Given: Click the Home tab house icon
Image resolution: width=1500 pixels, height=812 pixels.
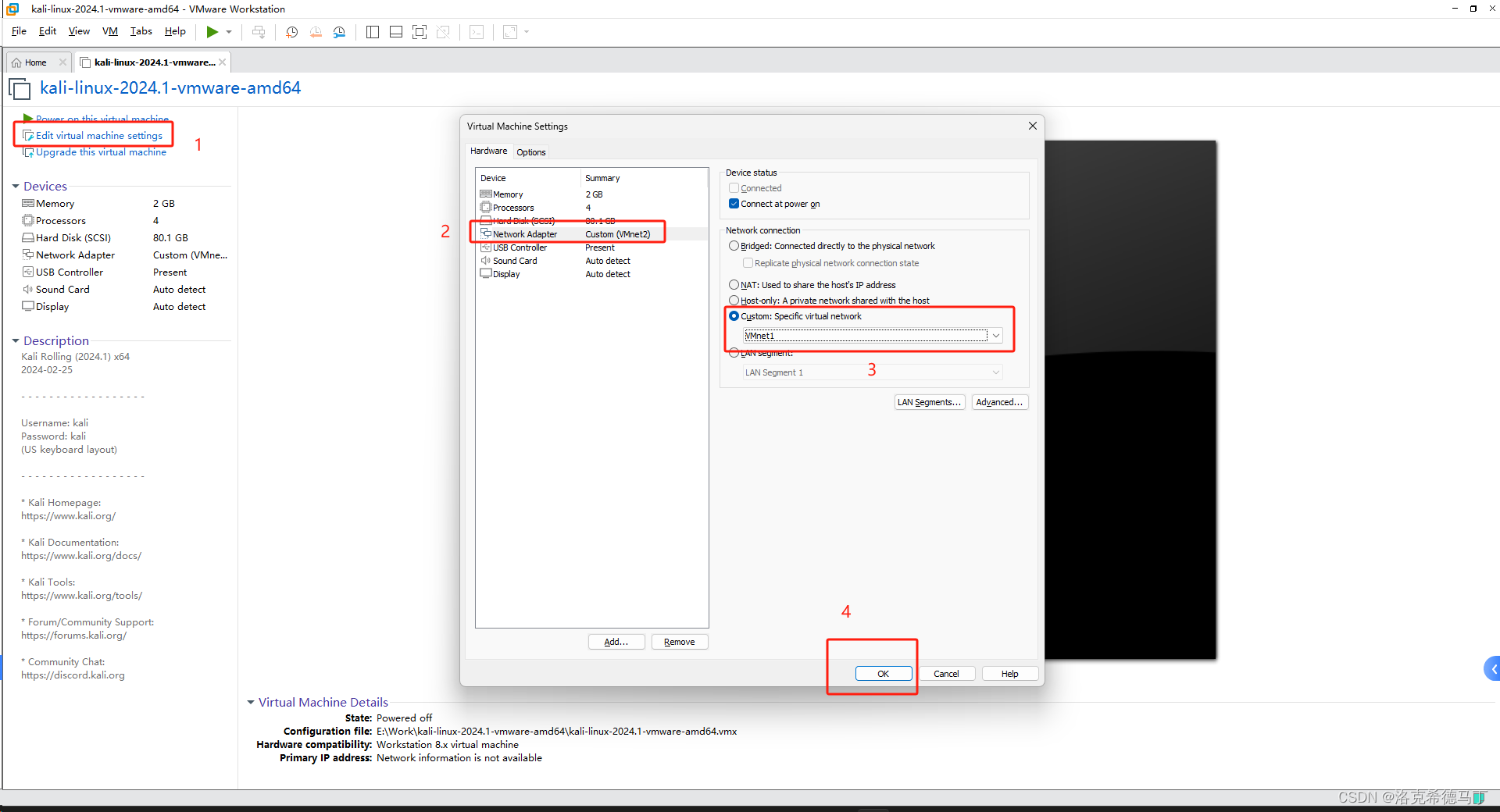Looking at the screenshot, I should (x=16, y=62).
